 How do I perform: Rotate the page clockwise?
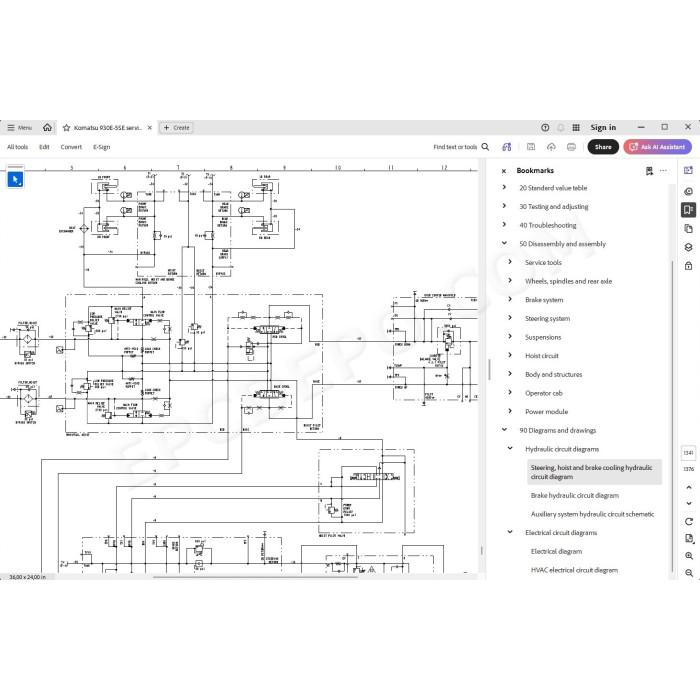(689, 521)
